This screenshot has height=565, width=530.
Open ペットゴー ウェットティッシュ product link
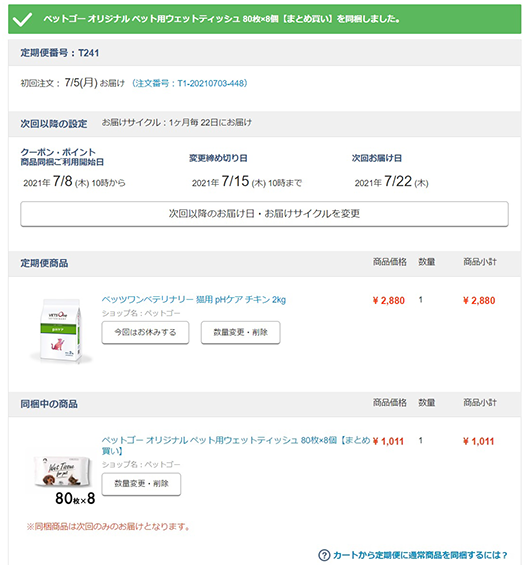click(236, 445)
